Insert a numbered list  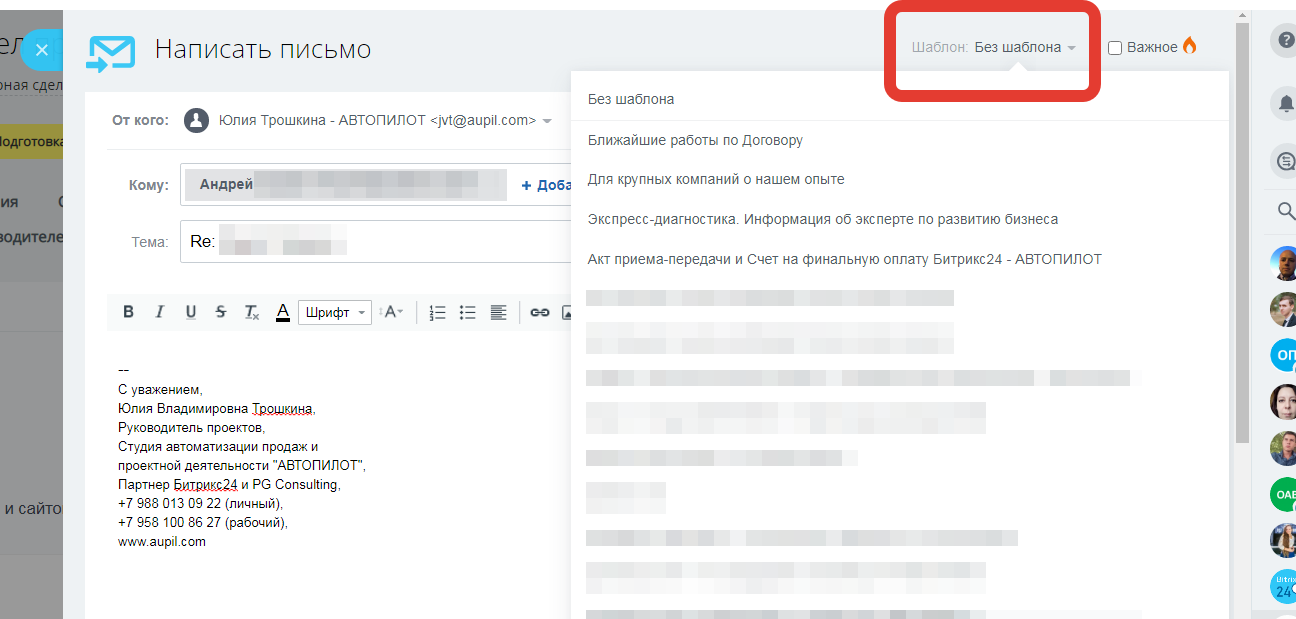tap(437, 312)
